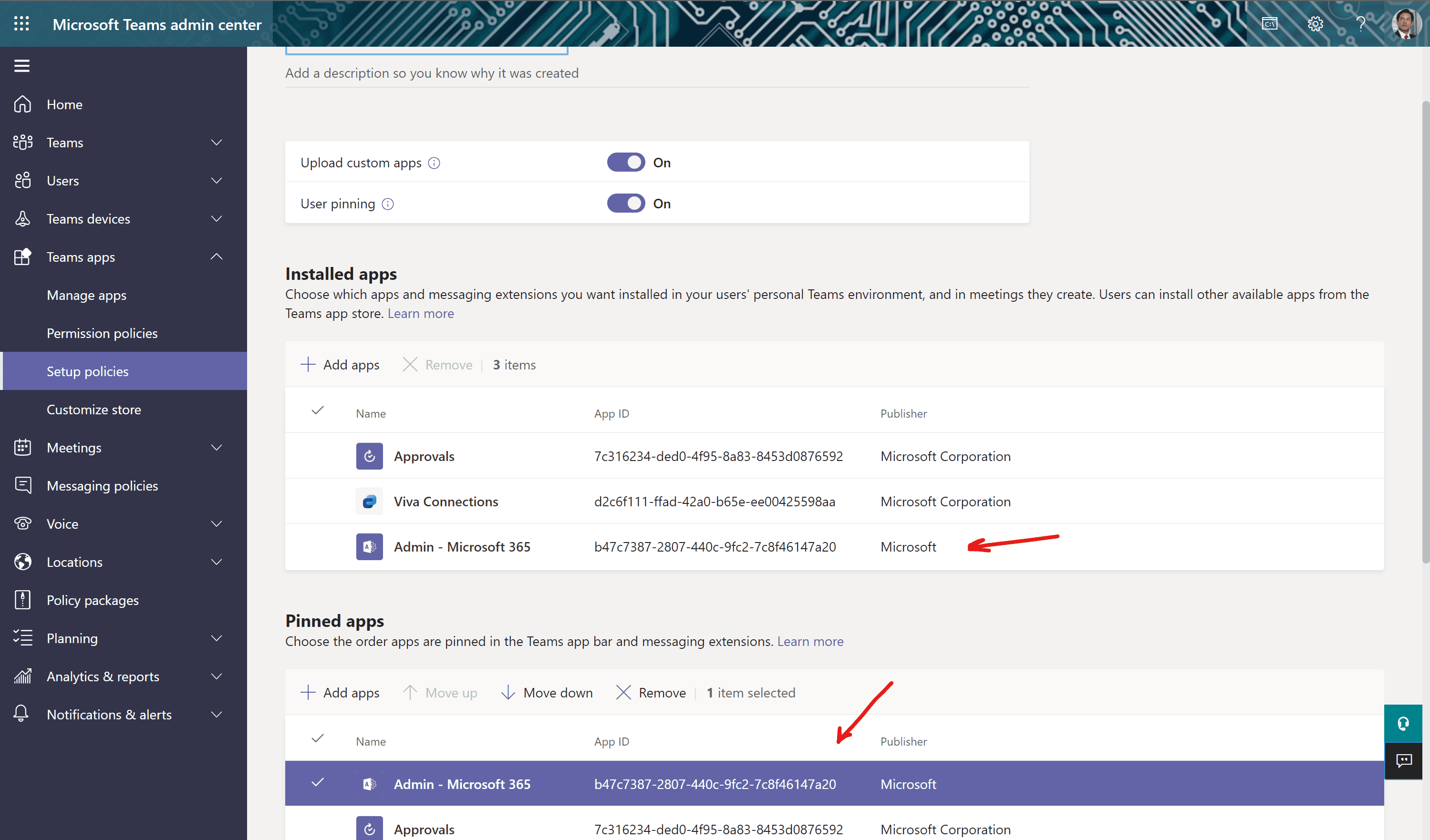Click the Users icon in sidebar
The width and height of the screenshot is (1430, 840).
click(23, 180)
